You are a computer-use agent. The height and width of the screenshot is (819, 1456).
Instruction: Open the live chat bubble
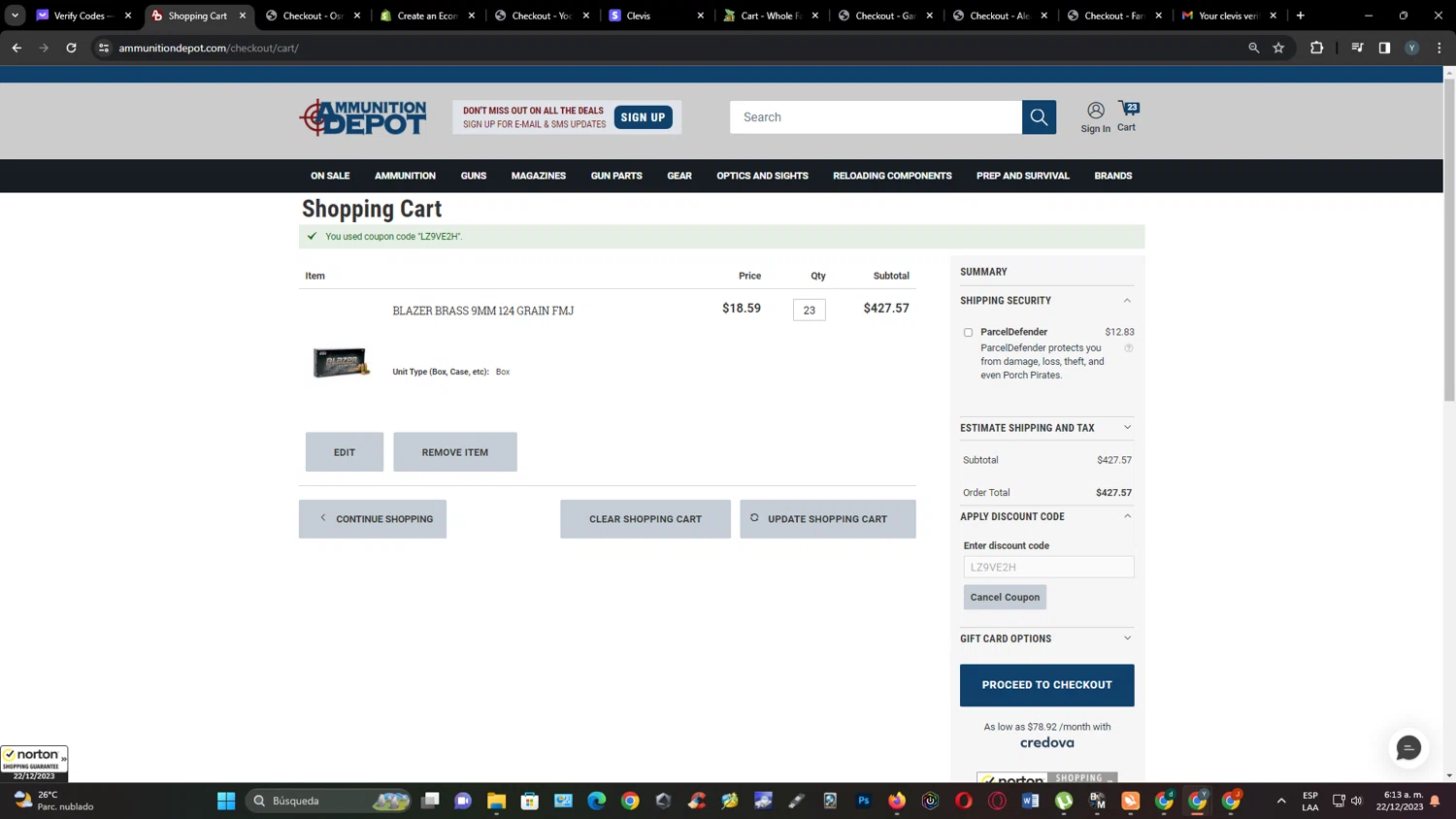[x=1408, y=747]
